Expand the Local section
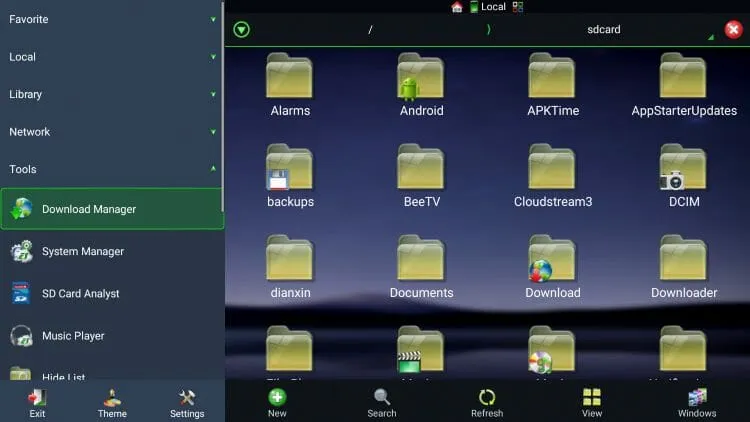The height and width of the screenshot is (422, 750). tap(112, 57)
